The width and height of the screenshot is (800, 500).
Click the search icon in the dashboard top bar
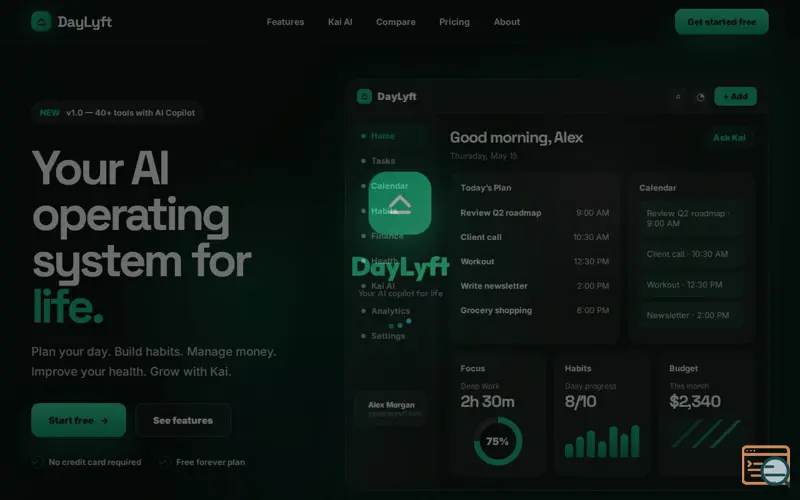pyautogui.click(x=678, y=96)
